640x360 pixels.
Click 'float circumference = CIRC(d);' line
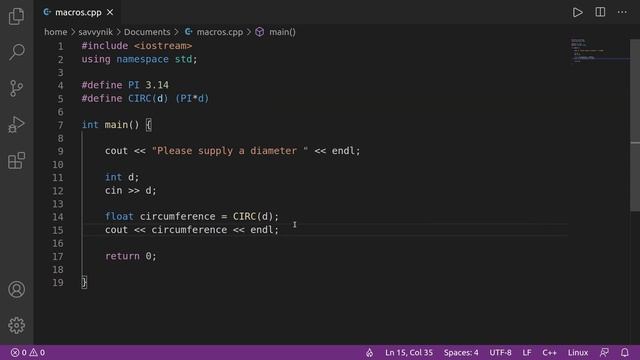[192, 216]
